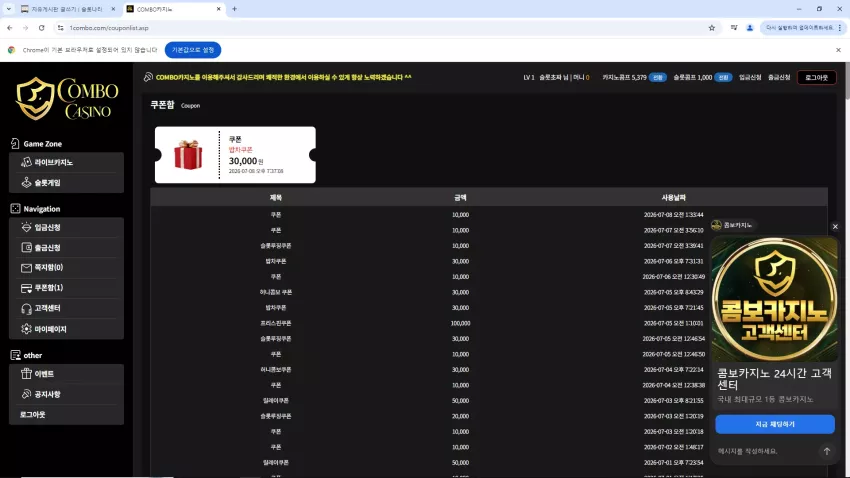Click 입금신청 in the top header

click(750, 77)
